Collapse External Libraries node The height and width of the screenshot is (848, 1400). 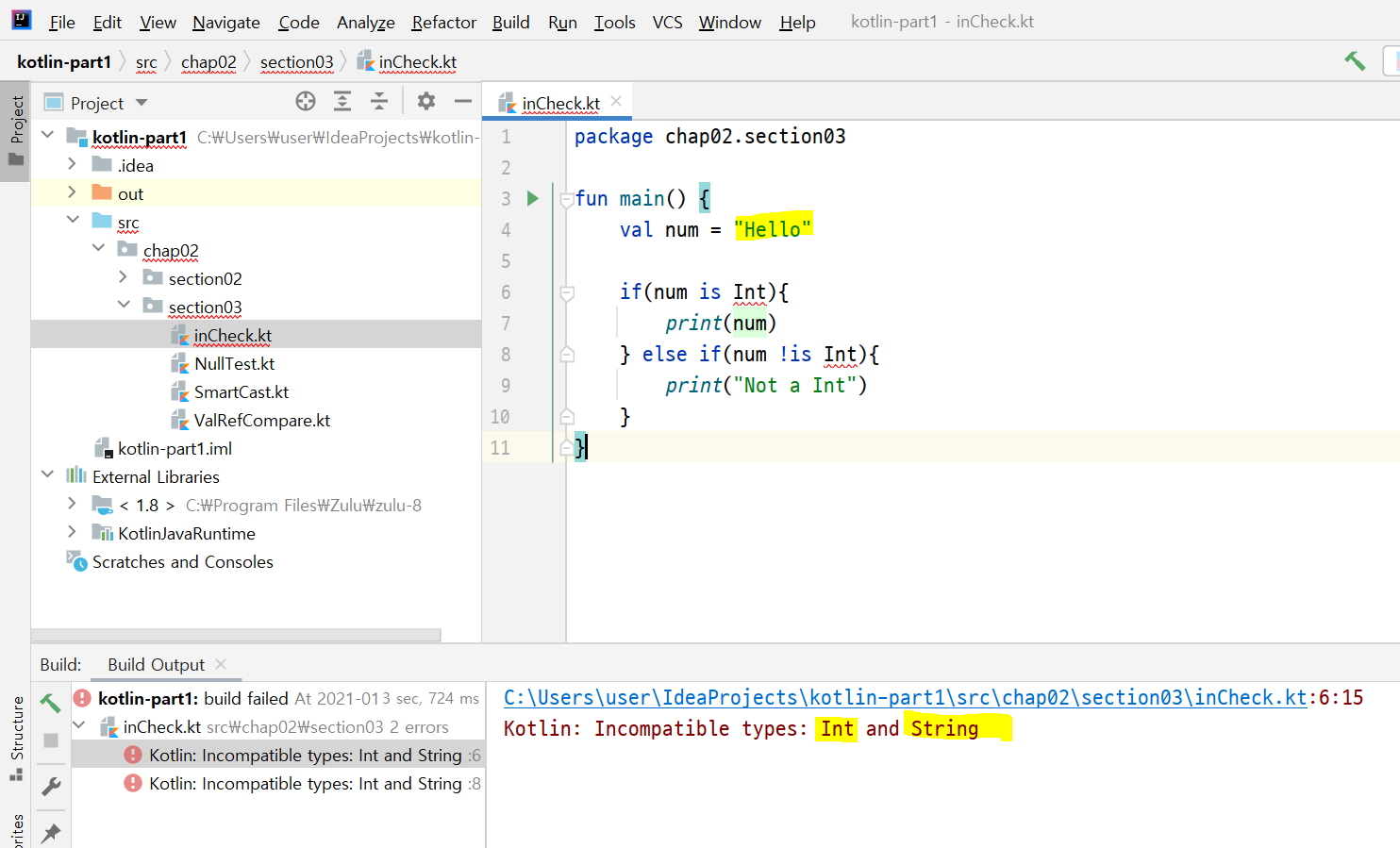(x=48, y=474)
